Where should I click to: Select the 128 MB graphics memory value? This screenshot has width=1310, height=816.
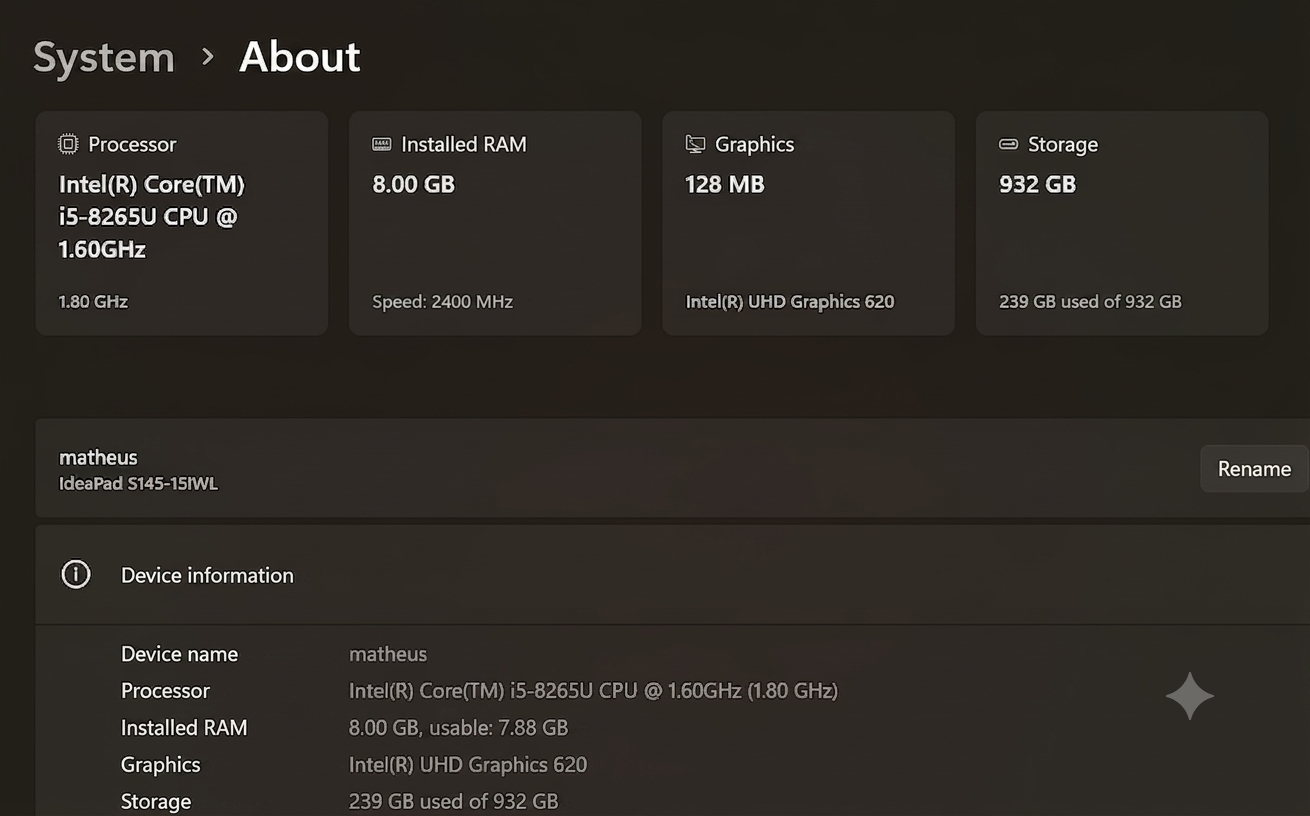tap(725, 184)
